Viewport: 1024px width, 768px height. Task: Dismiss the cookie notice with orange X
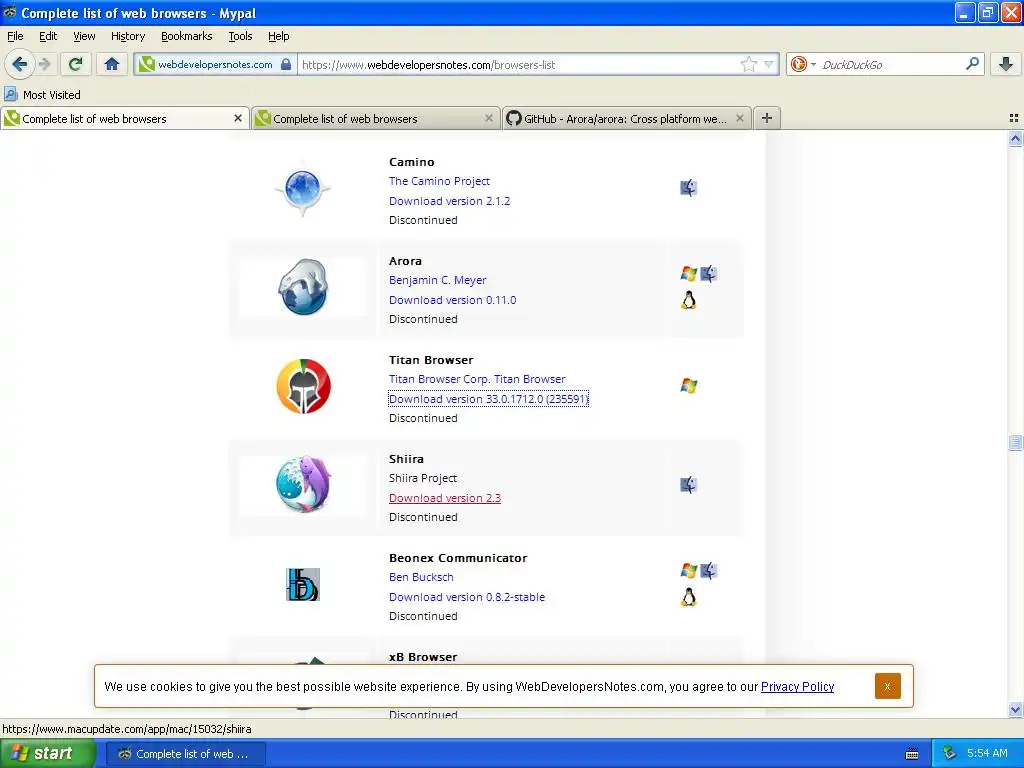pos(888,686)
